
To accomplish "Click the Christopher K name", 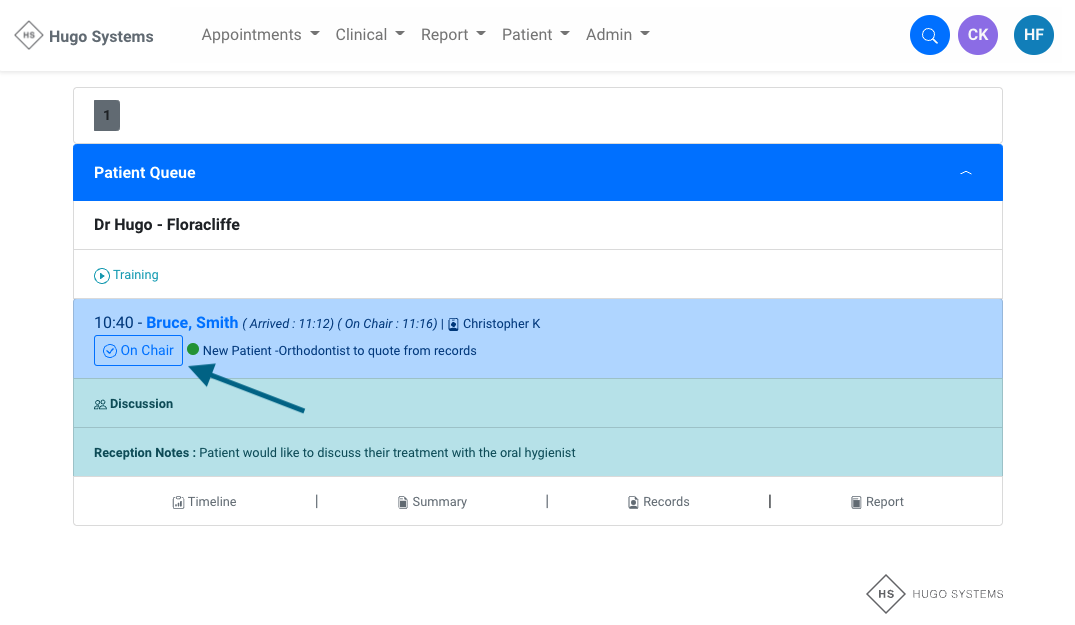I will pyautogui.click(x=501, y=323).
